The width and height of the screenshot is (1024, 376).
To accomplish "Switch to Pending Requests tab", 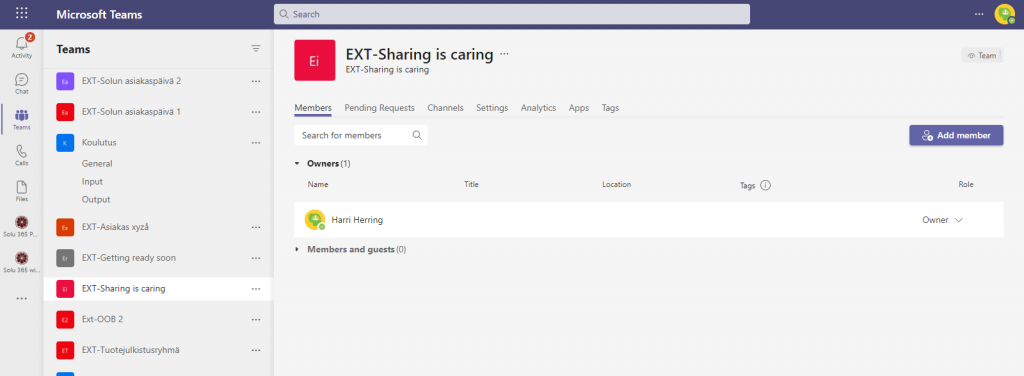I will tap(379, 108).
